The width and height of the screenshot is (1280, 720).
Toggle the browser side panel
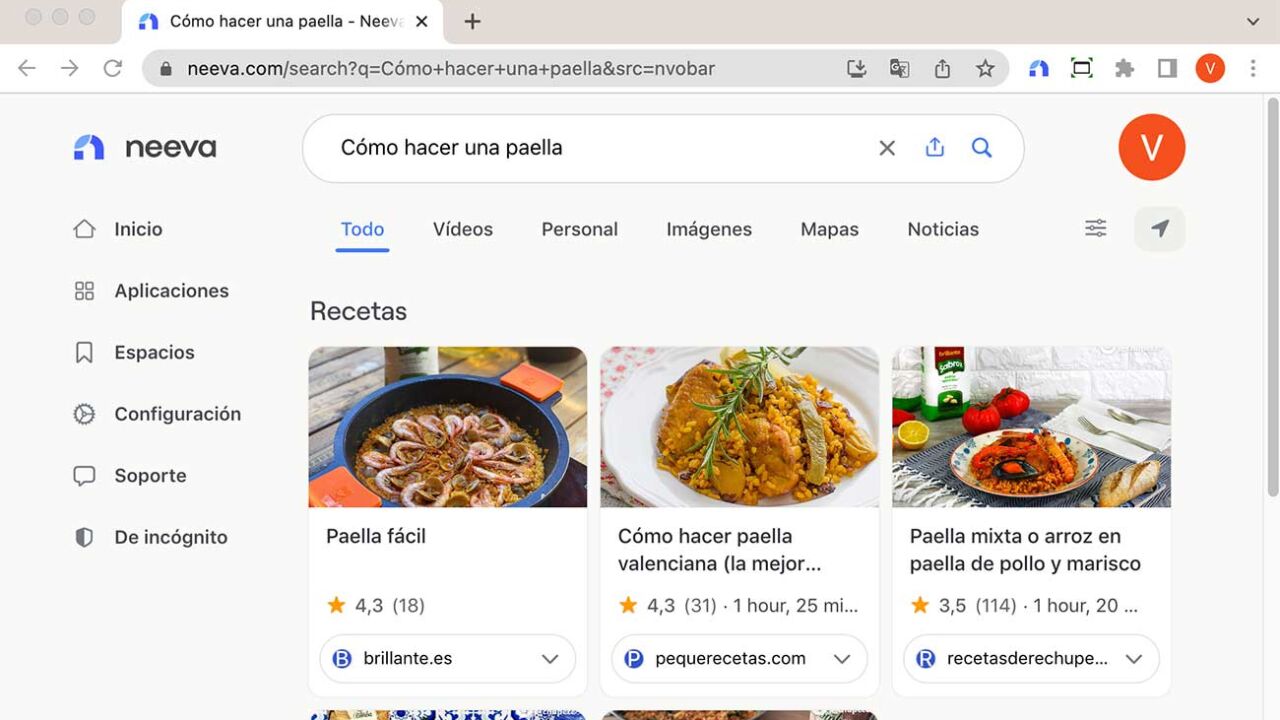pyautogui.click(x=1167, y=69)
